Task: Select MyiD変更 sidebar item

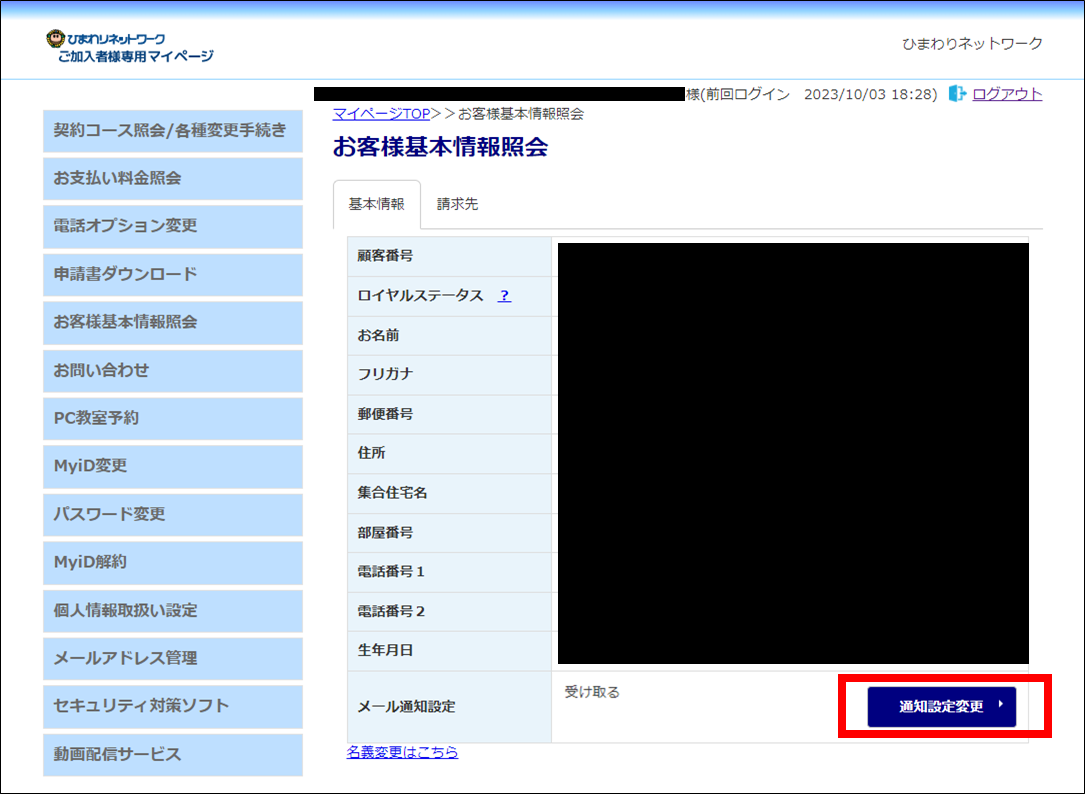Action: click(173, 466)
